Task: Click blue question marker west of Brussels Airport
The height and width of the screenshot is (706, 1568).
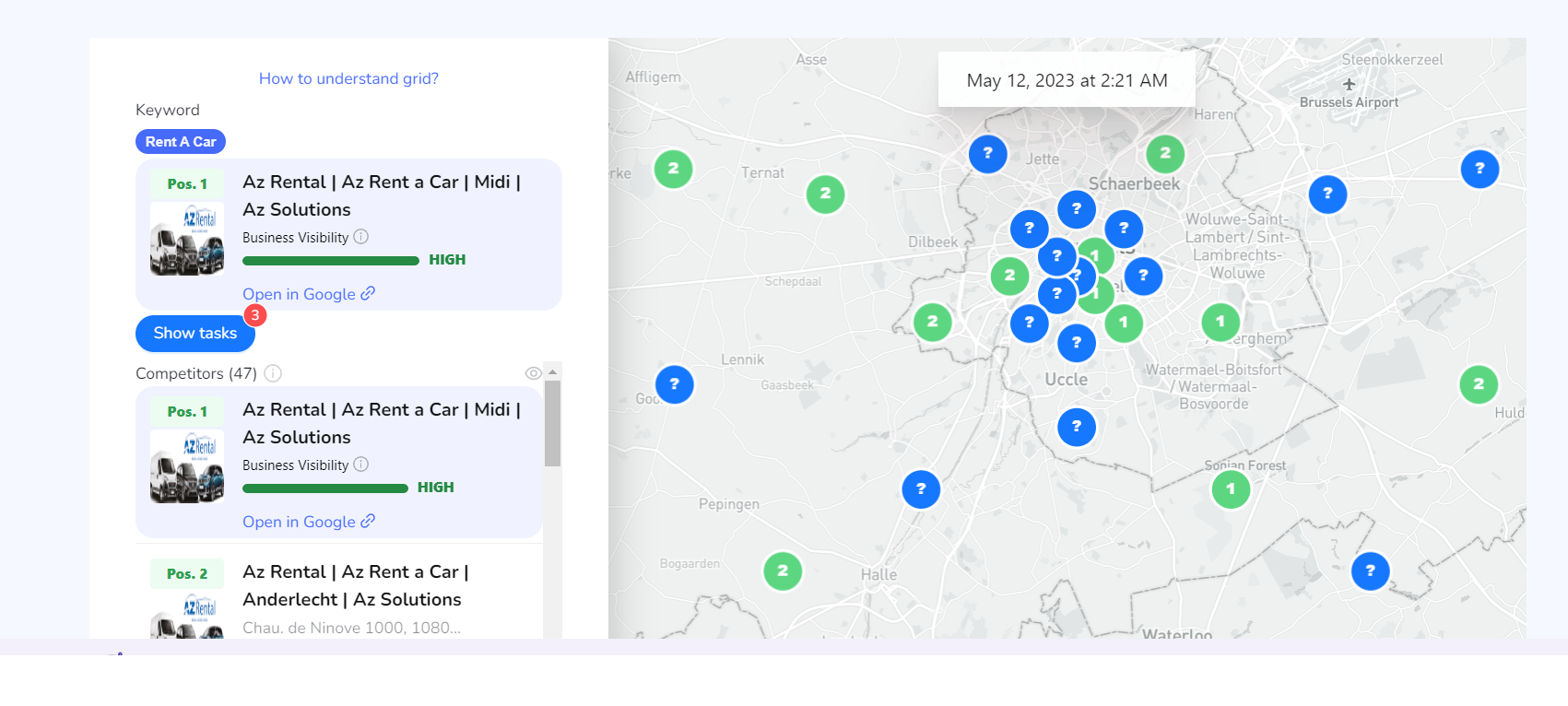Action: tap(1328, 194)
